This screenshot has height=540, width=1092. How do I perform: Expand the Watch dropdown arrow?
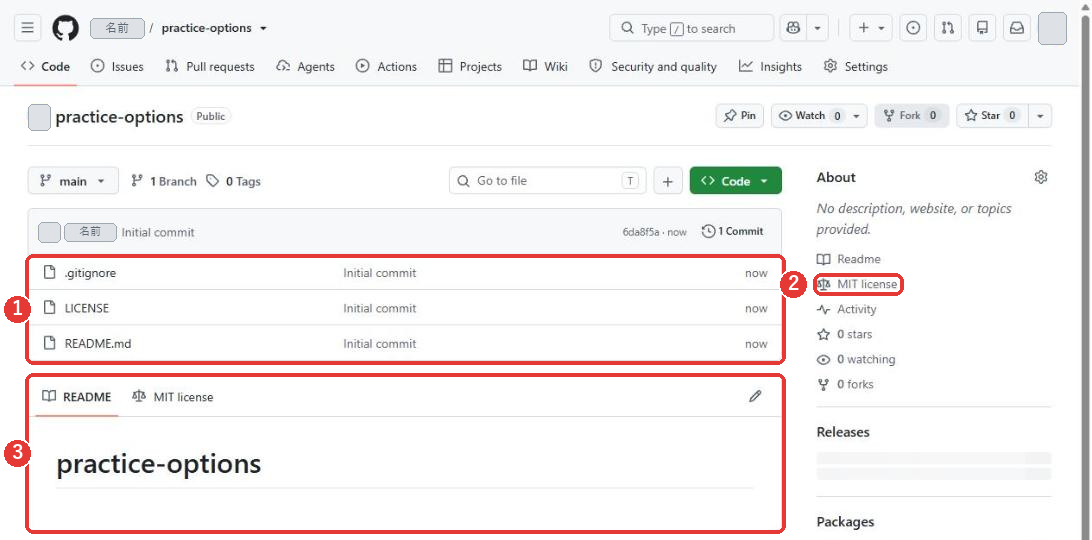(x=857, y=116)
